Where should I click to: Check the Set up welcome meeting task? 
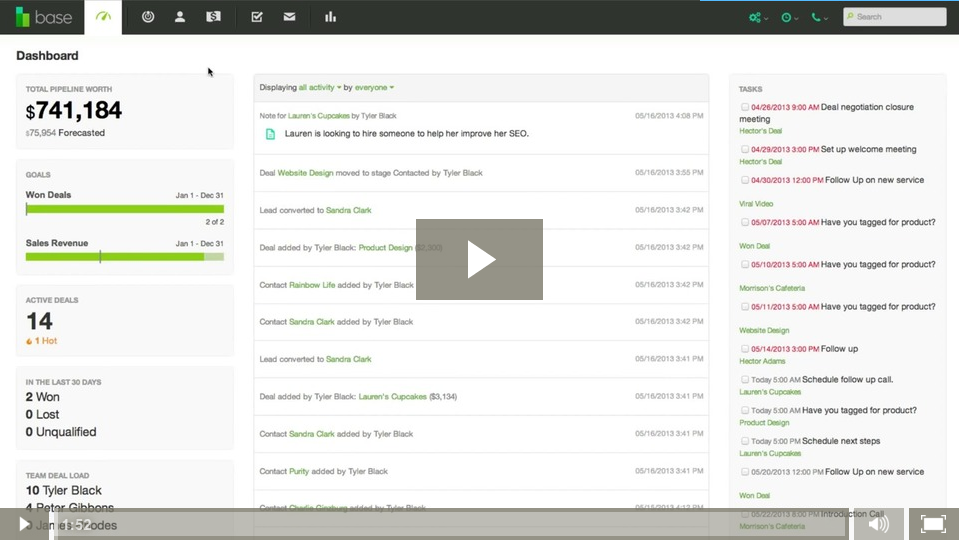(x=744, y=149)
